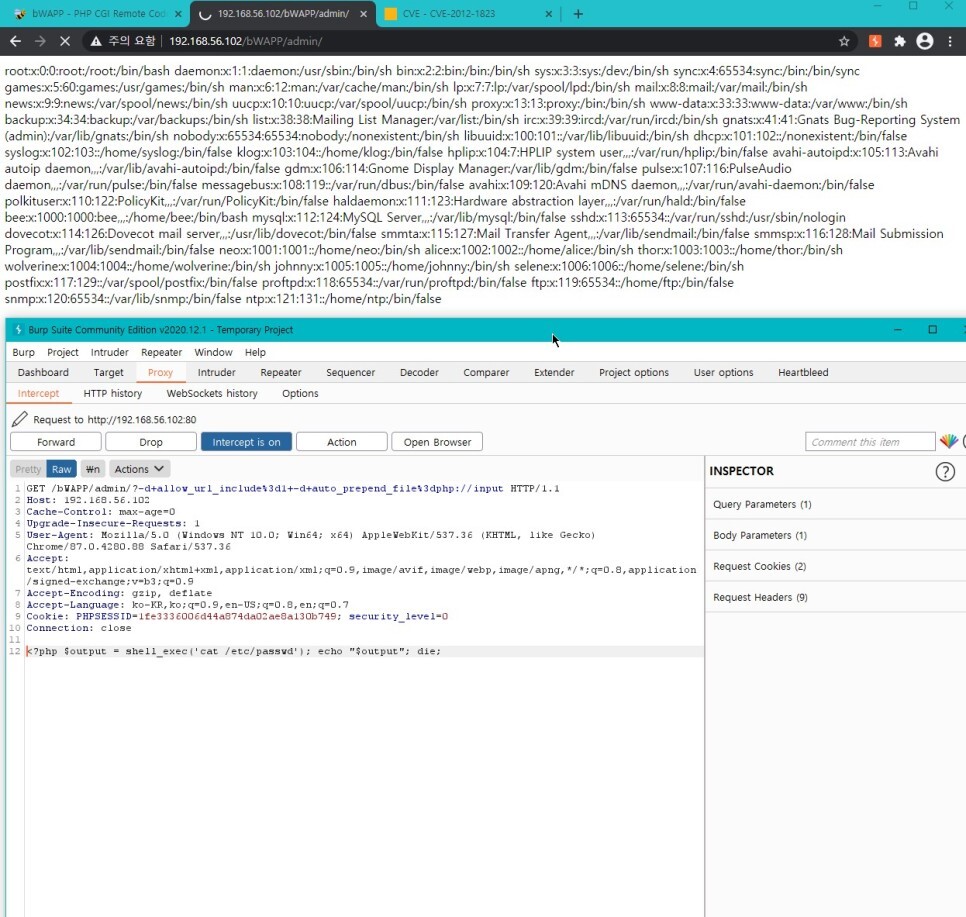Open the Window menu

pyautogui.click(x=213, y=352)
